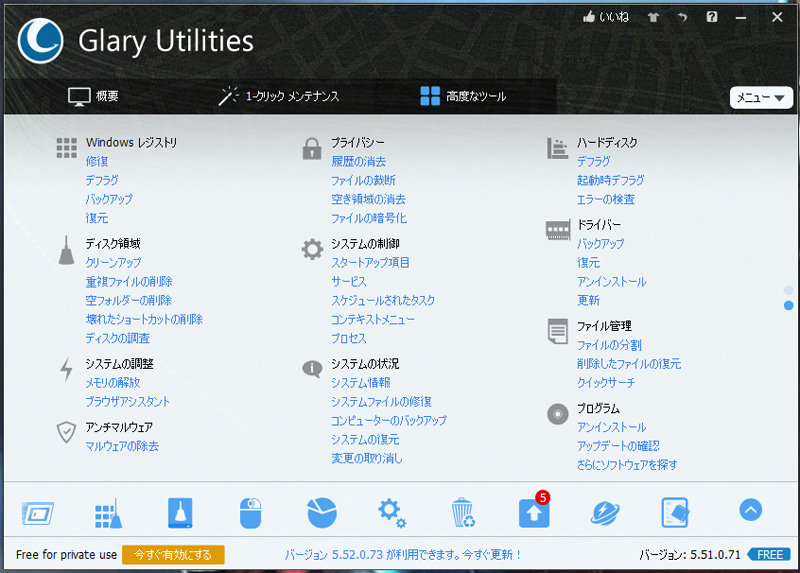
Task: Open クリーンアップ link
Action: coord(113,262)
